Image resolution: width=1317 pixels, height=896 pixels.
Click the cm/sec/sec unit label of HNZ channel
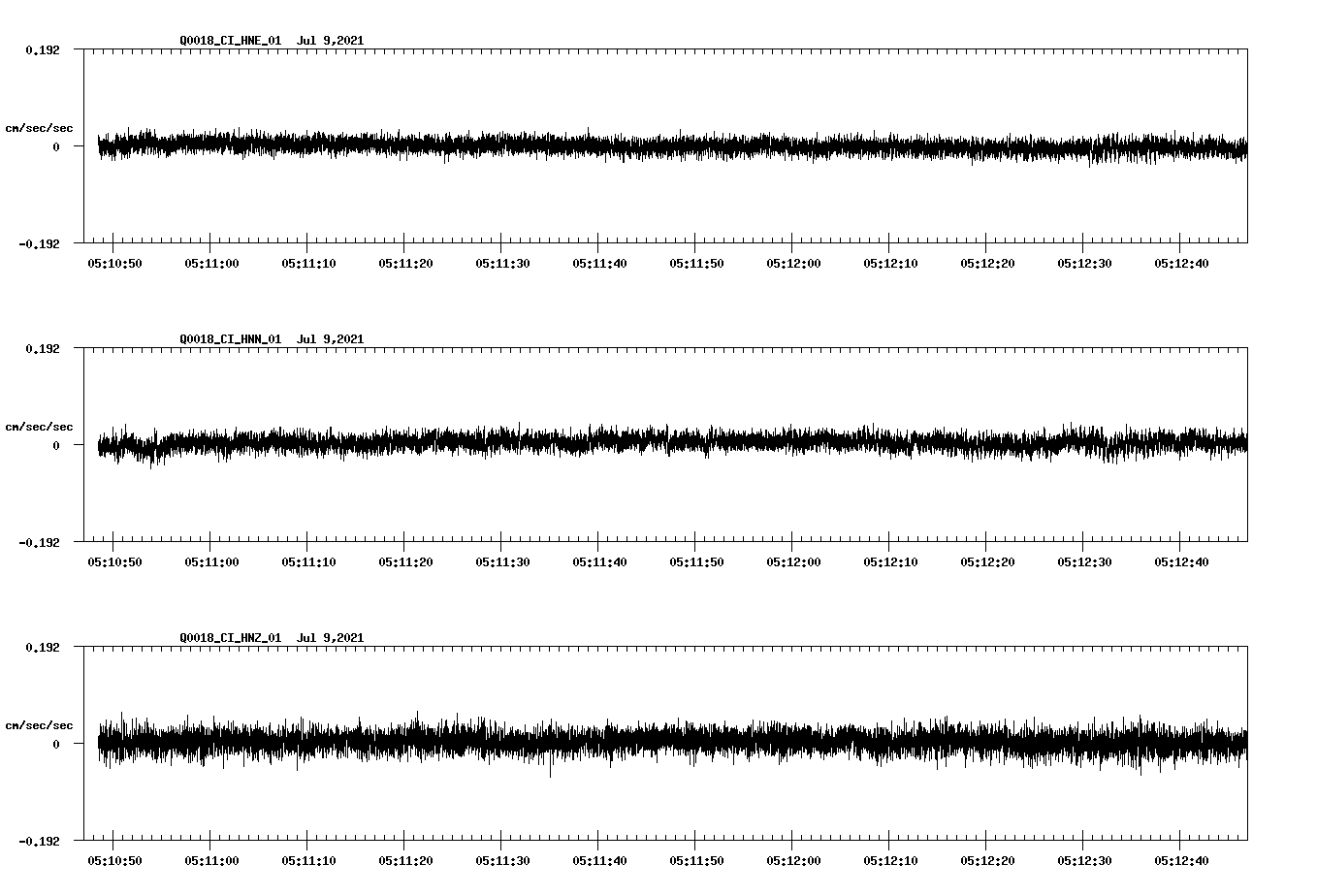click(39, 723)
